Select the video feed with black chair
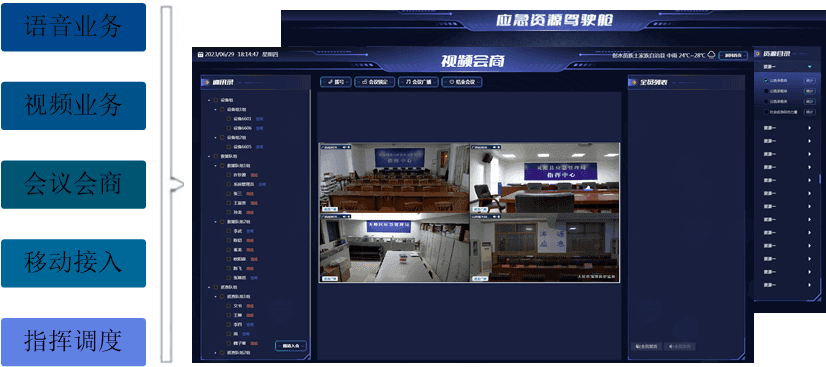 click(545, 178)
